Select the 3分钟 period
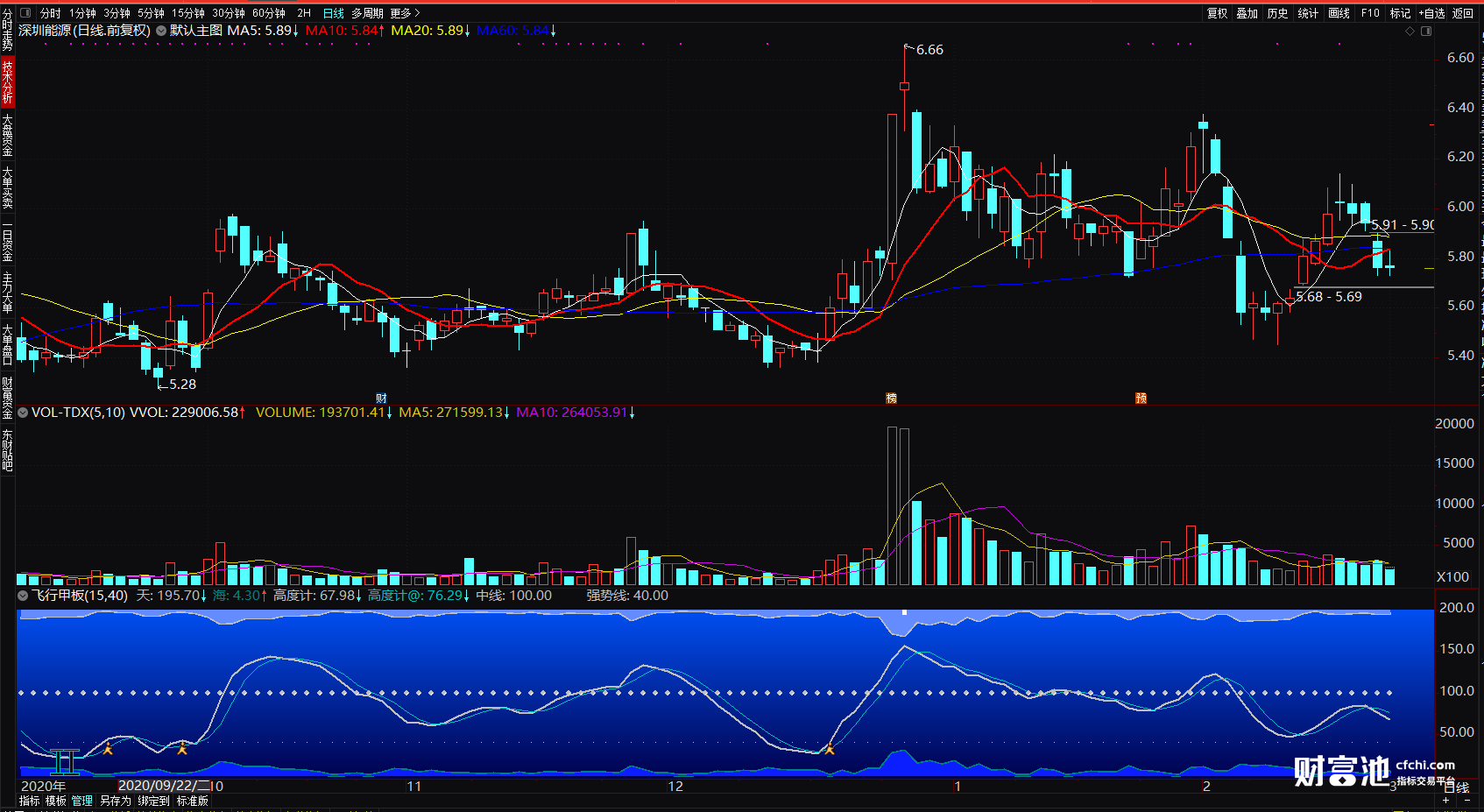1484x812 pixels. tap(117, 13)
